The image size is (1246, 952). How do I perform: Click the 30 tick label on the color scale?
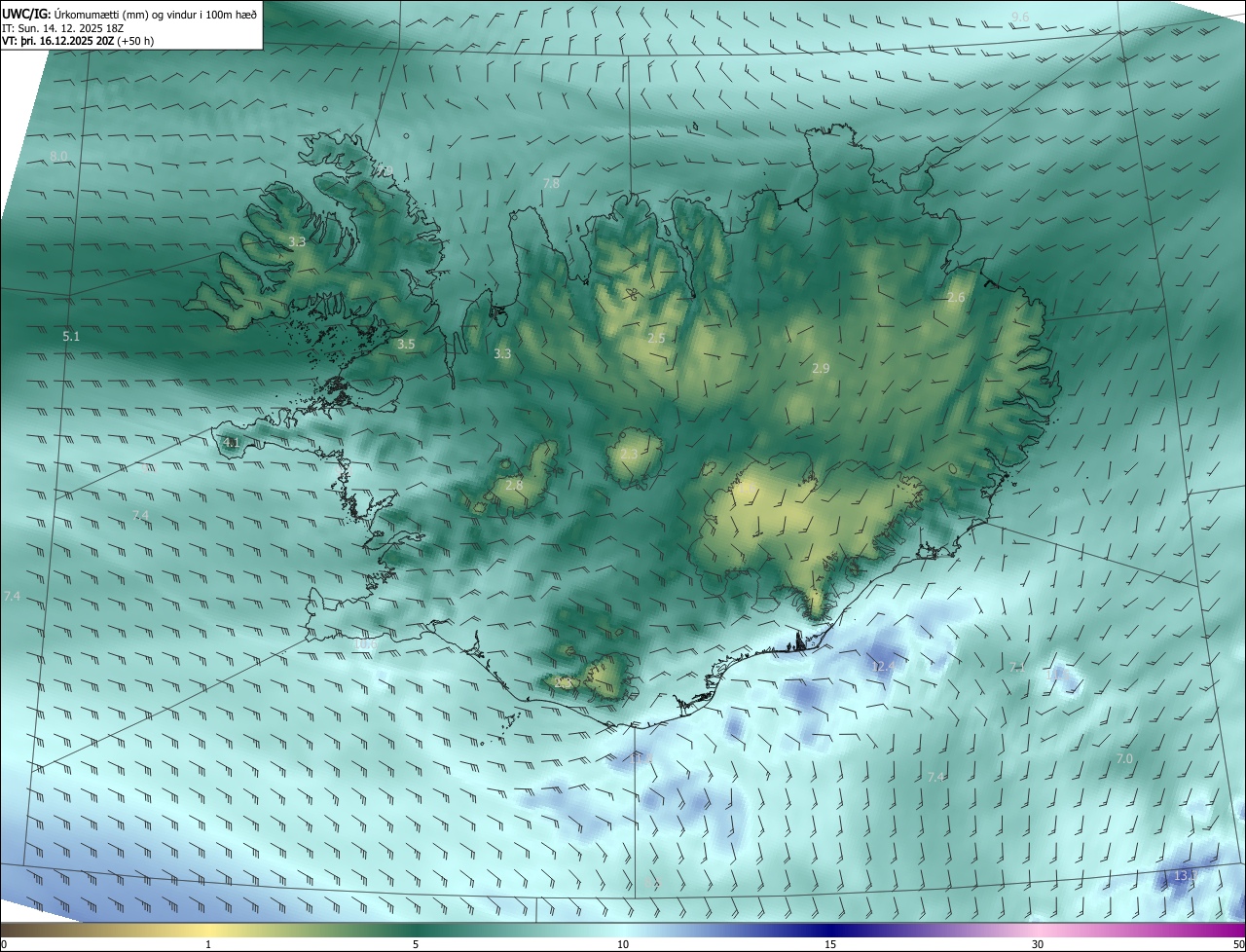tap(1038, 944)
